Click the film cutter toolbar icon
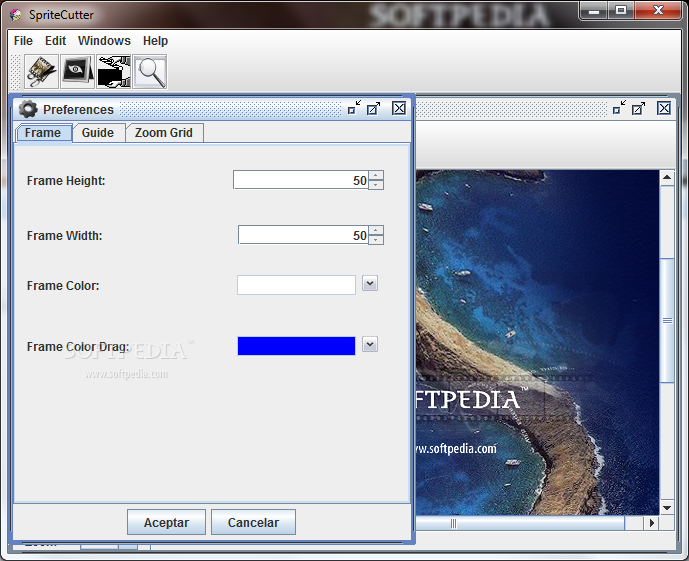The height and width of the screenshot is (561, 689). [x=41, y=72]
